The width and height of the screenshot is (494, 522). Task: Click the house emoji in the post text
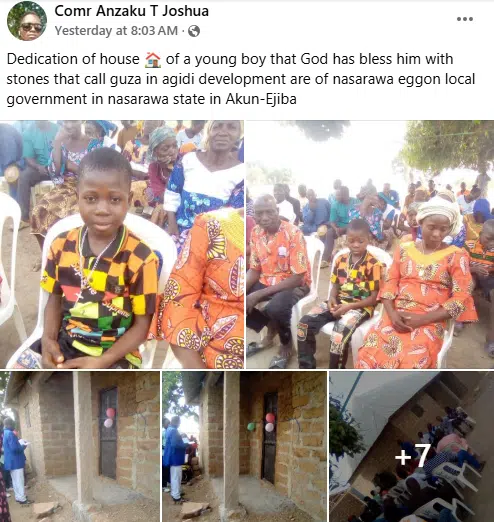tap(153, 60)
